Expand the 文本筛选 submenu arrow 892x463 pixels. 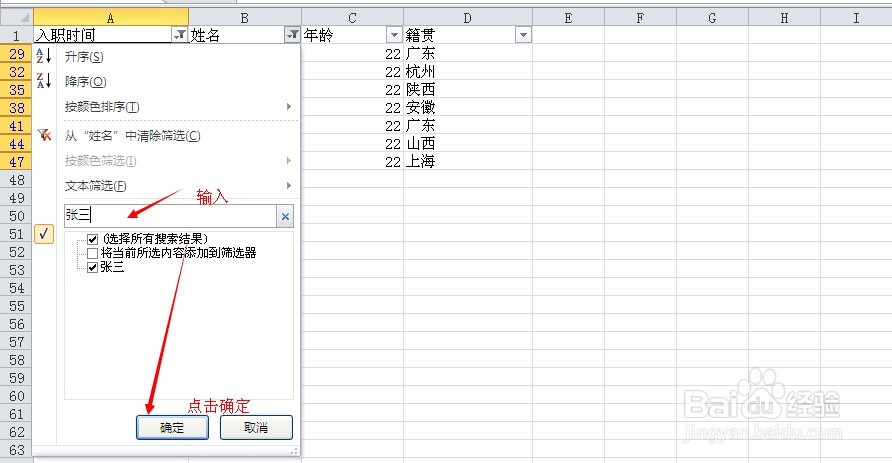click(x=289, y=185)
